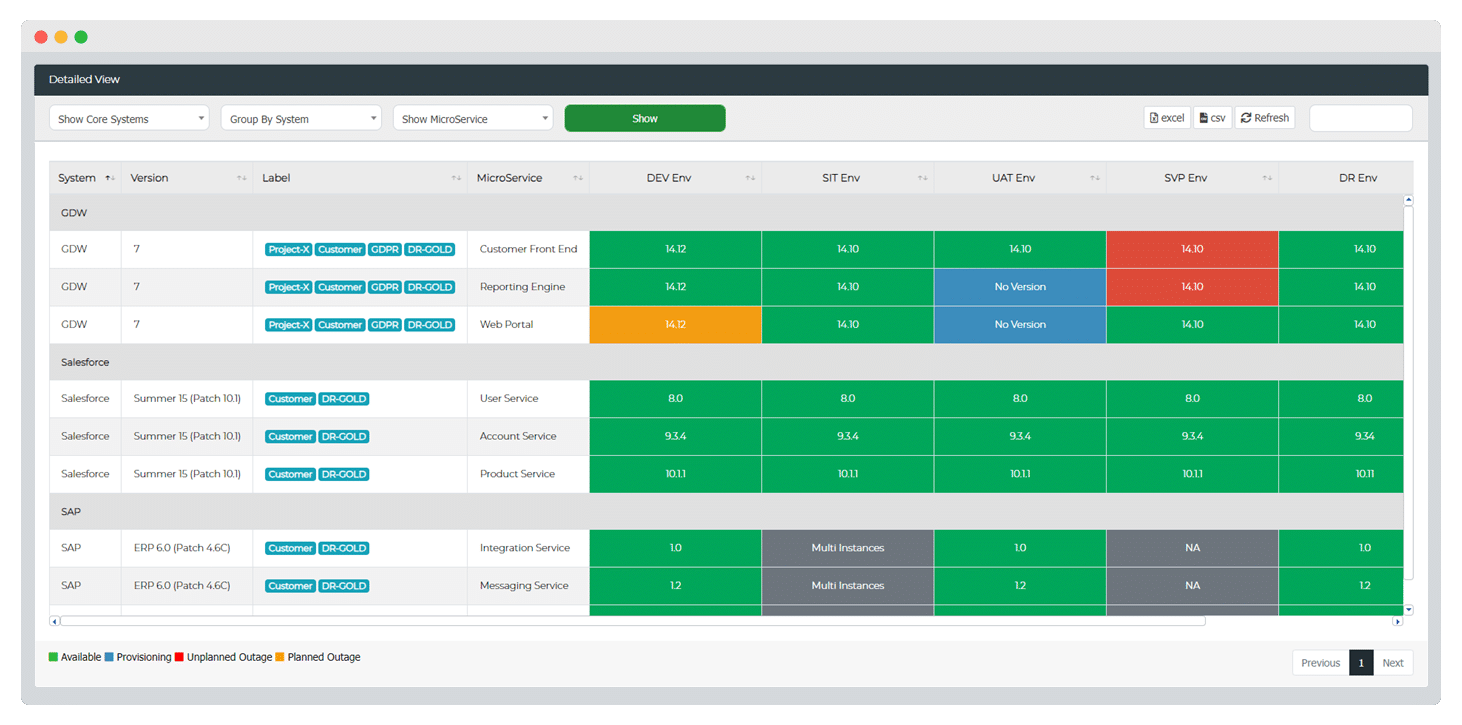Click the horizontal scrollbar left arrow
Screen dimensions: 1462x725
pyautogui.click(x=54, y=621)
